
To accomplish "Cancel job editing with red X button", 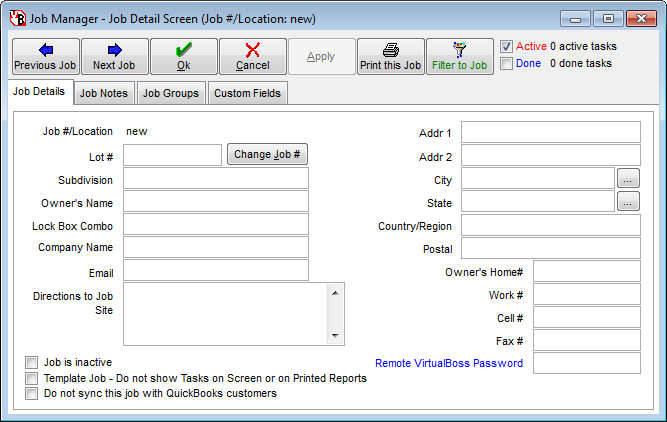I will coord(253,57).
